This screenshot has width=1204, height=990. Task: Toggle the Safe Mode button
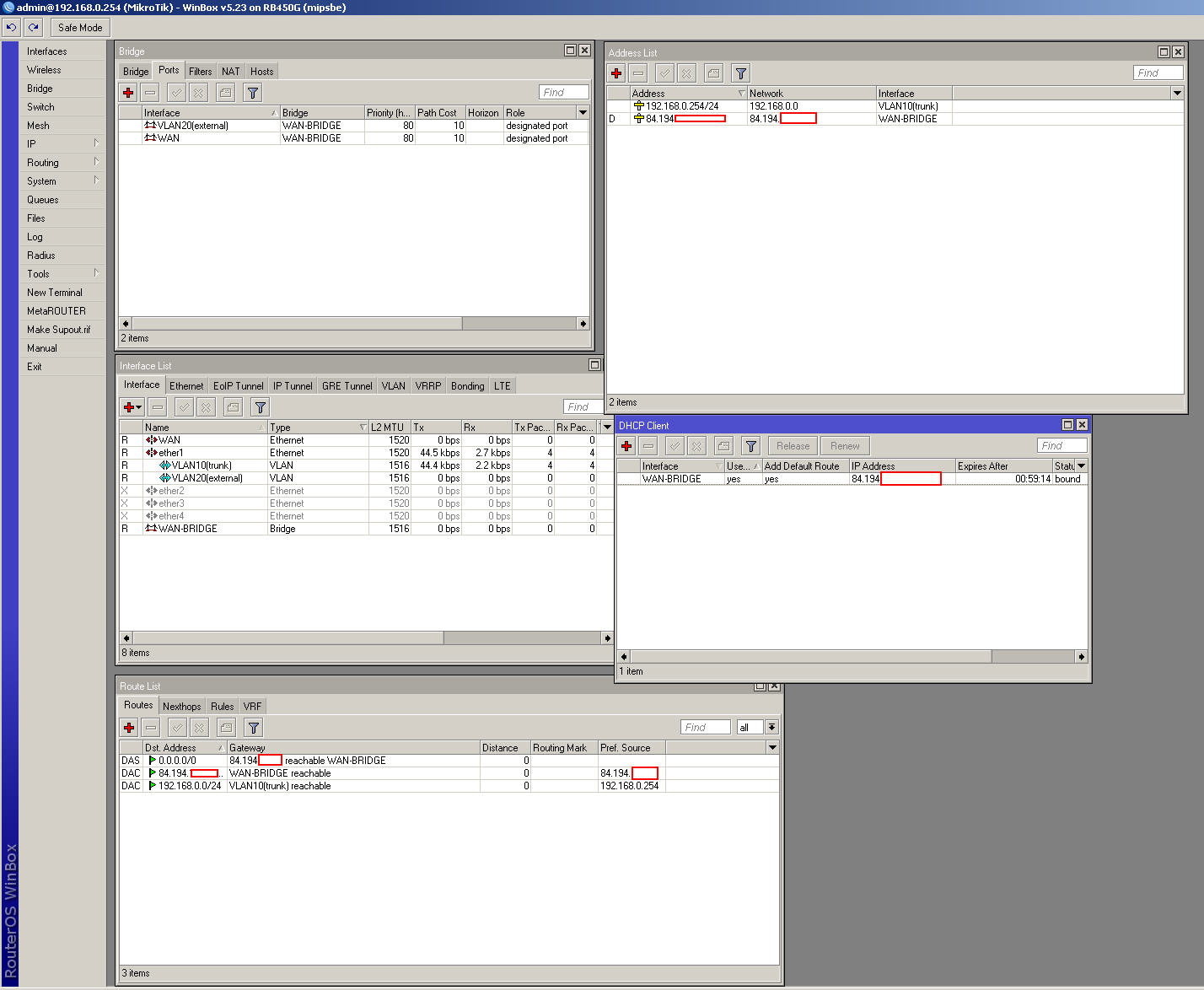(x=80, y=27)
